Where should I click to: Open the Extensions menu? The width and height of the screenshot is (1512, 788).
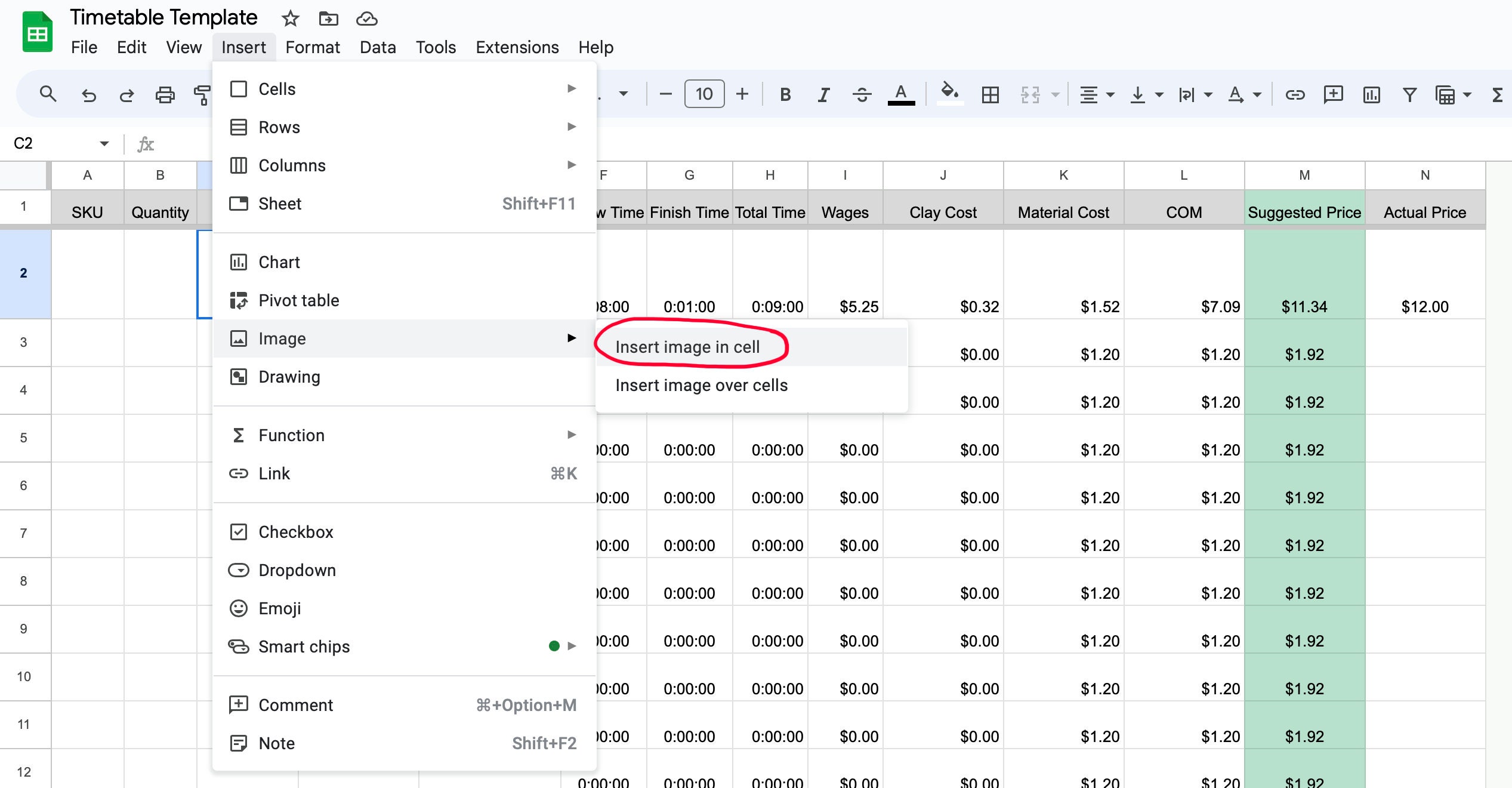517,47
